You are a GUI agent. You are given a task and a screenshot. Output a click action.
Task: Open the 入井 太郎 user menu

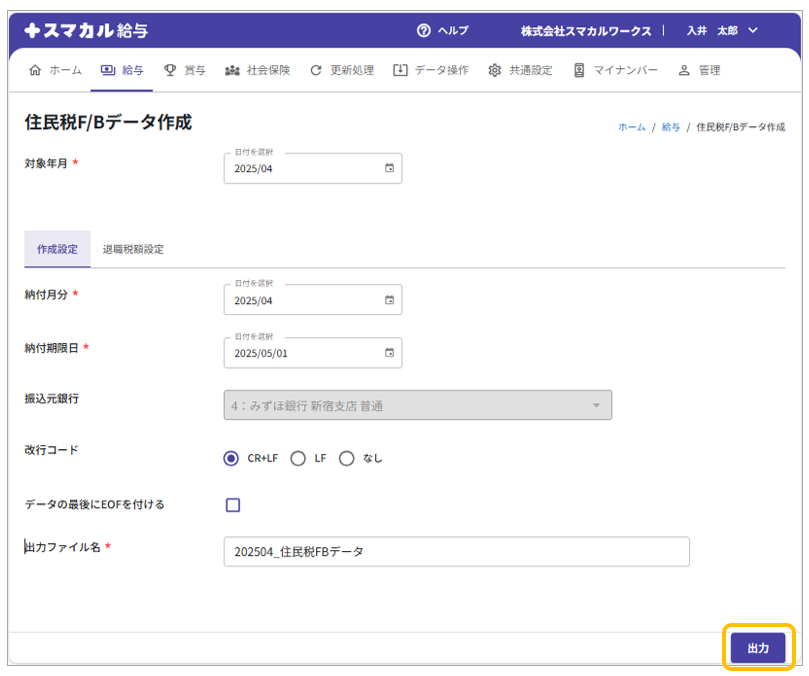[x=722, y=31]
